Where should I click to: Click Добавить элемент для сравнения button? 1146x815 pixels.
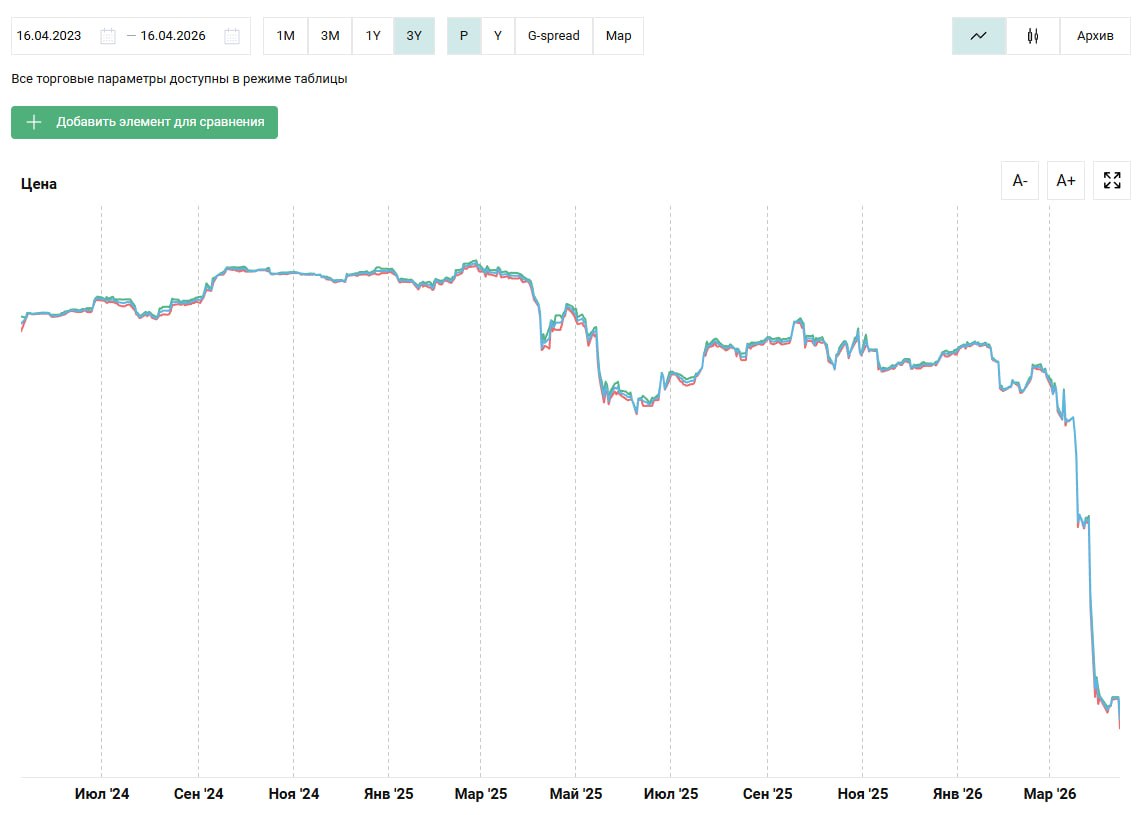click(144, 122)
